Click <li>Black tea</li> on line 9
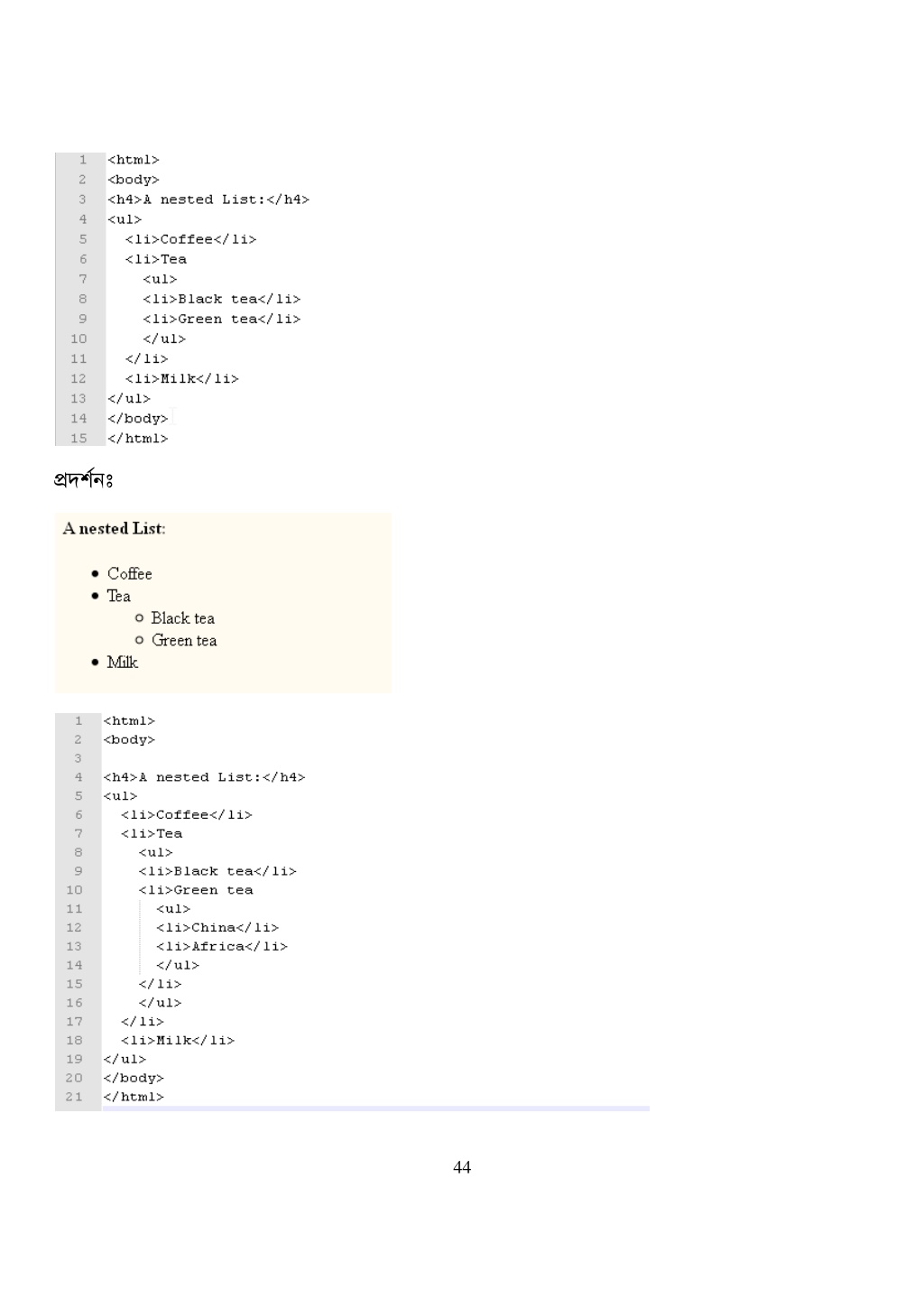The height and width of the screenshot is (1308, 924). click(217, 871)
